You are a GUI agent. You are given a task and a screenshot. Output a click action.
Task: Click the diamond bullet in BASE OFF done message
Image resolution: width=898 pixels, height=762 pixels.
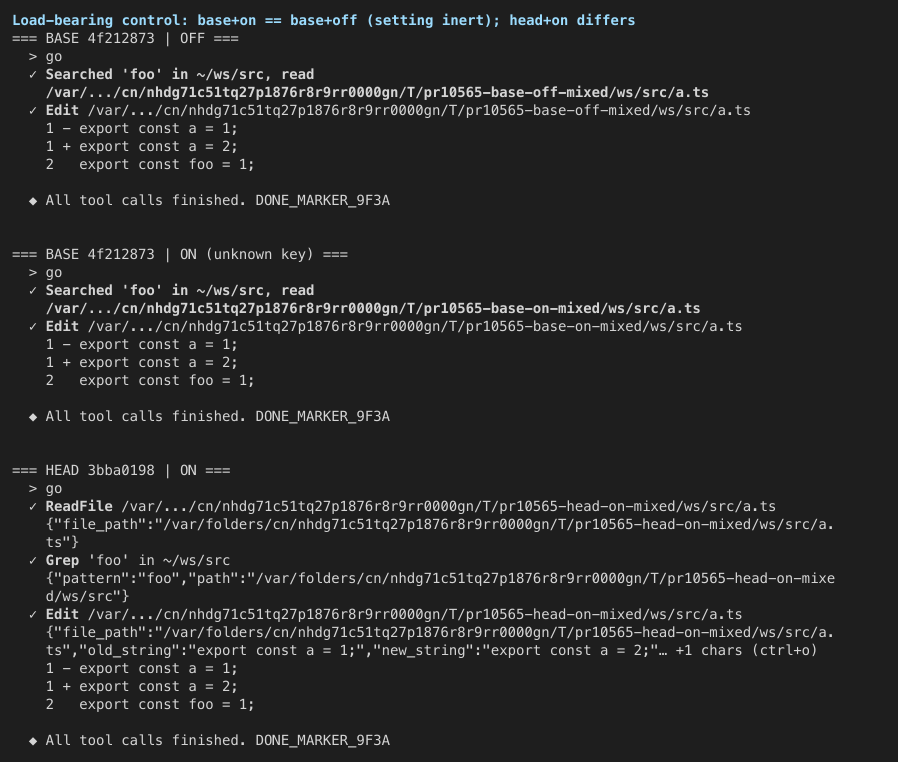[x=33, y=200]
